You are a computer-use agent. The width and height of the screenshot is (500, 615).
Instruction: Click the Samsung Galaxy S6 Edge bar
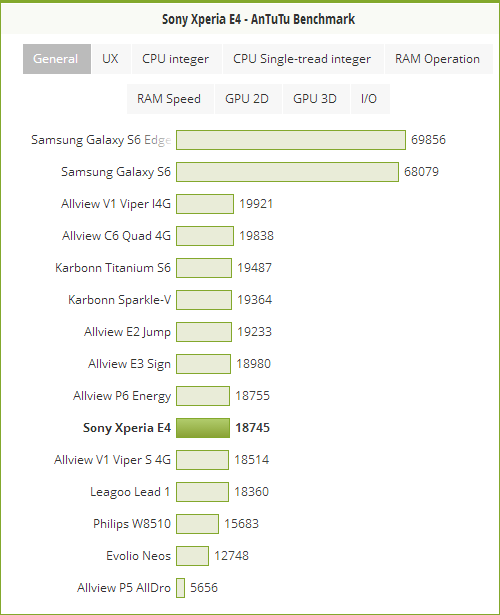(291, 140)
